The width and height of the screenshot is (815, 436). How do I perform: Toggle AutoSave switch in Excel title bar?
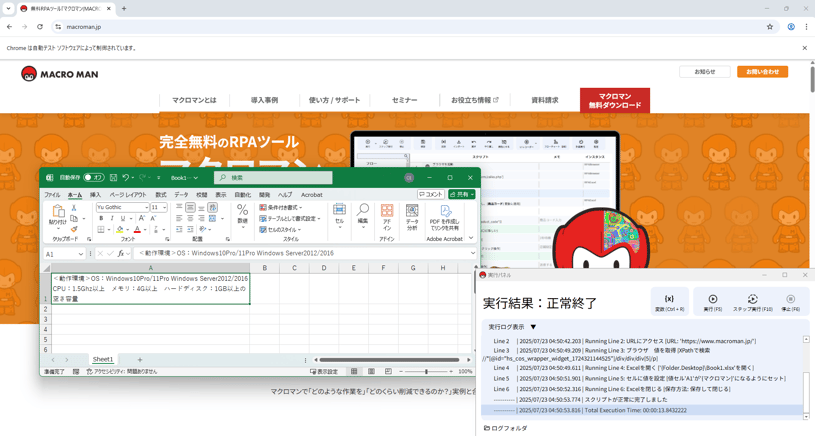(x=94, y=178)
